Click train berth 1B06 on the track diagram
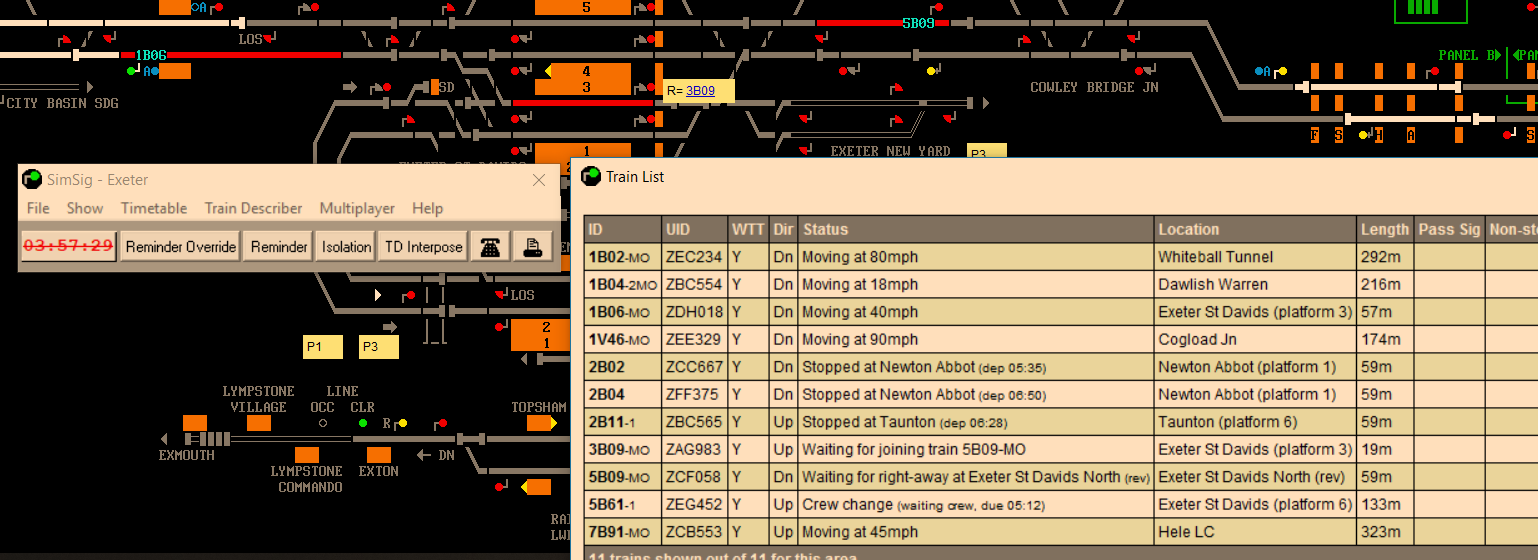The height and width of the screenshot is (560, 1538). [x=151, y=55]
